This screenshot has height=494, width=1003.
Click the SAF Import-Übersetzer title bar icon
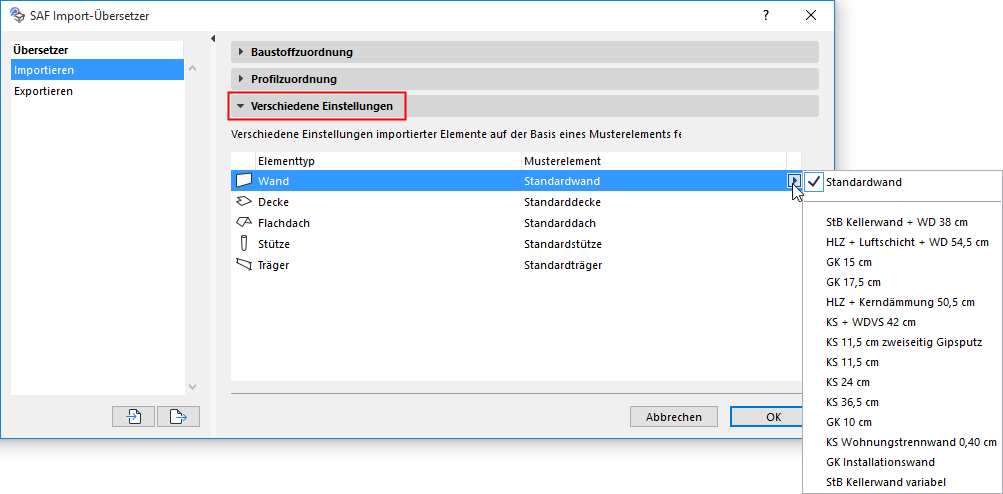(17, 15)
